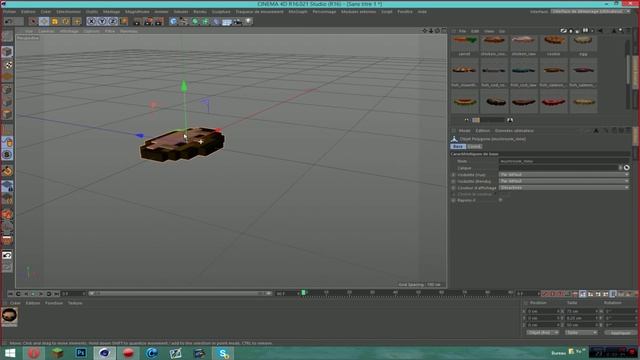Click the green Subdivision Surface generator icon
The image size is (640, 360).
195,21
